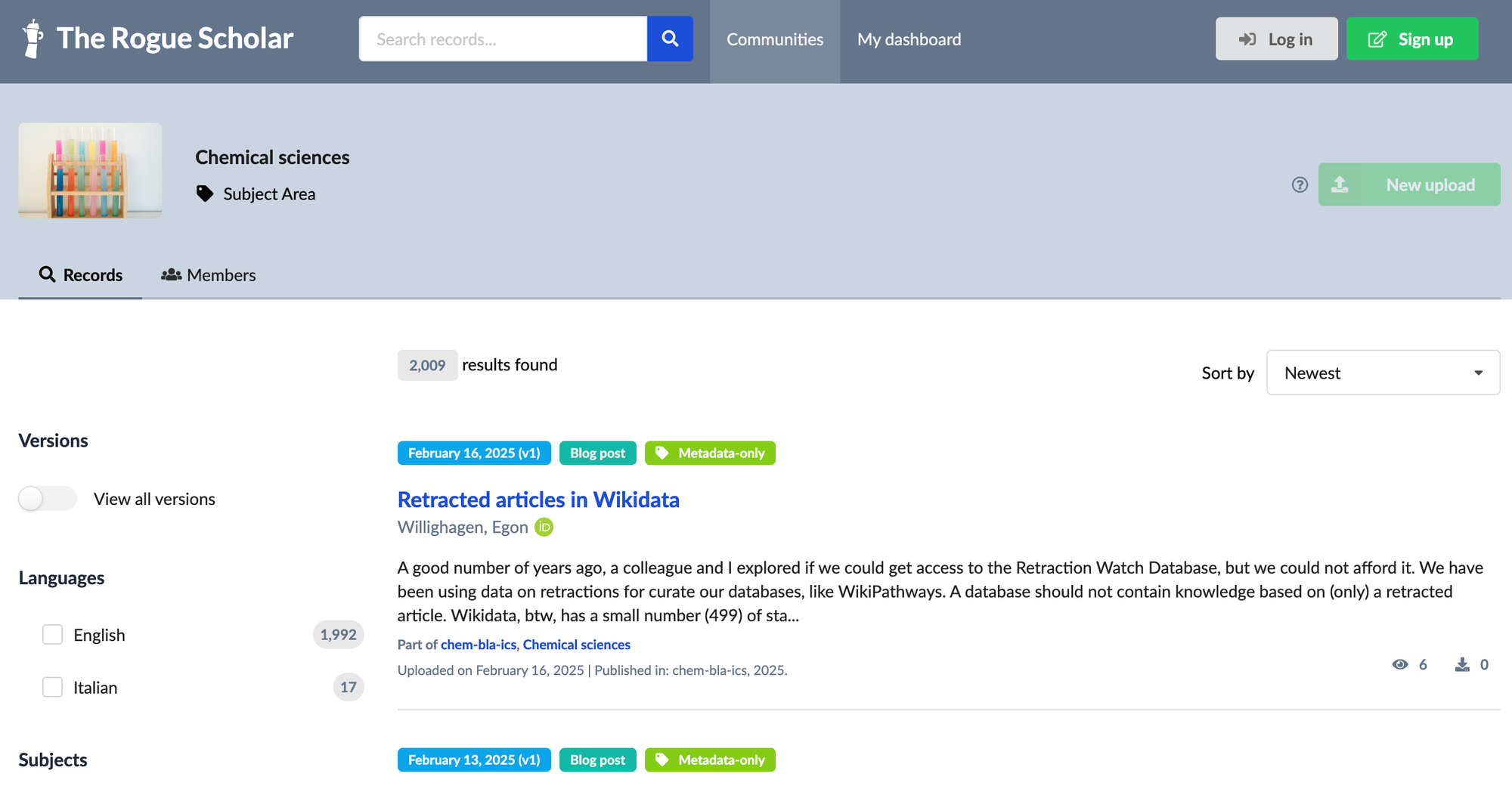The height and width of the screenshot is (789, 1512).
Task: Click the downloads count icon
Action: (x=1463, y=664)
